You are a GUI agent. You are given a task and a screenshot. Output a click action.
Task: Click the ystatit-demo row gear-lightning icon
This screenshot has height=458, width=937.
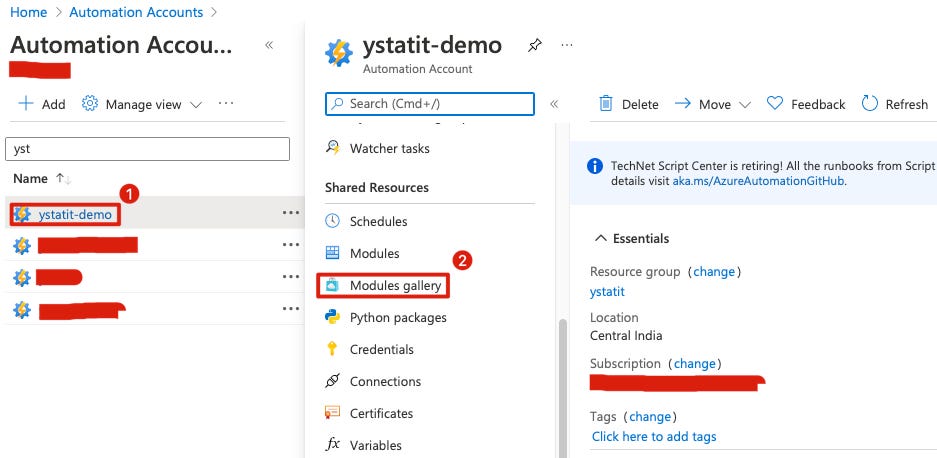(x=22, y=214)
